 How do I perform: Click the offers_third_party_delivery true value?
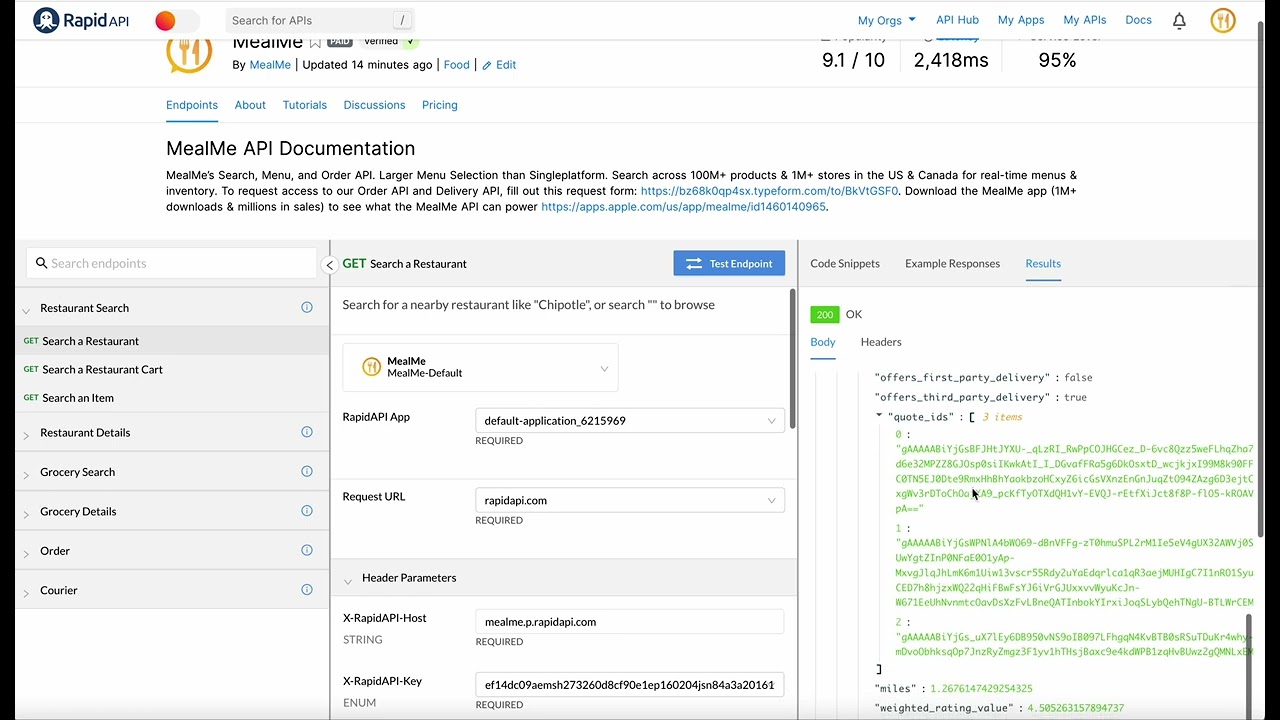1075,397
